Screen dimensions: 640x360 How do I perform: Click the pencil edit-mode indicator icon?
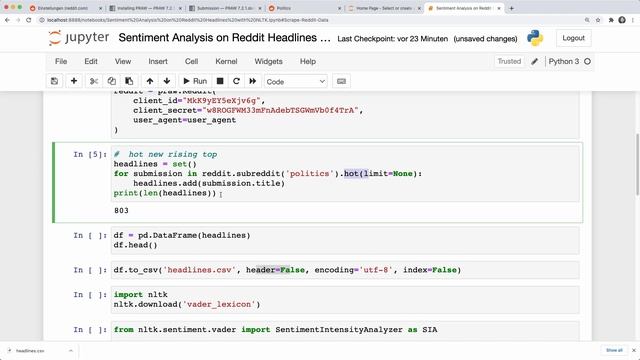[534, 62]
